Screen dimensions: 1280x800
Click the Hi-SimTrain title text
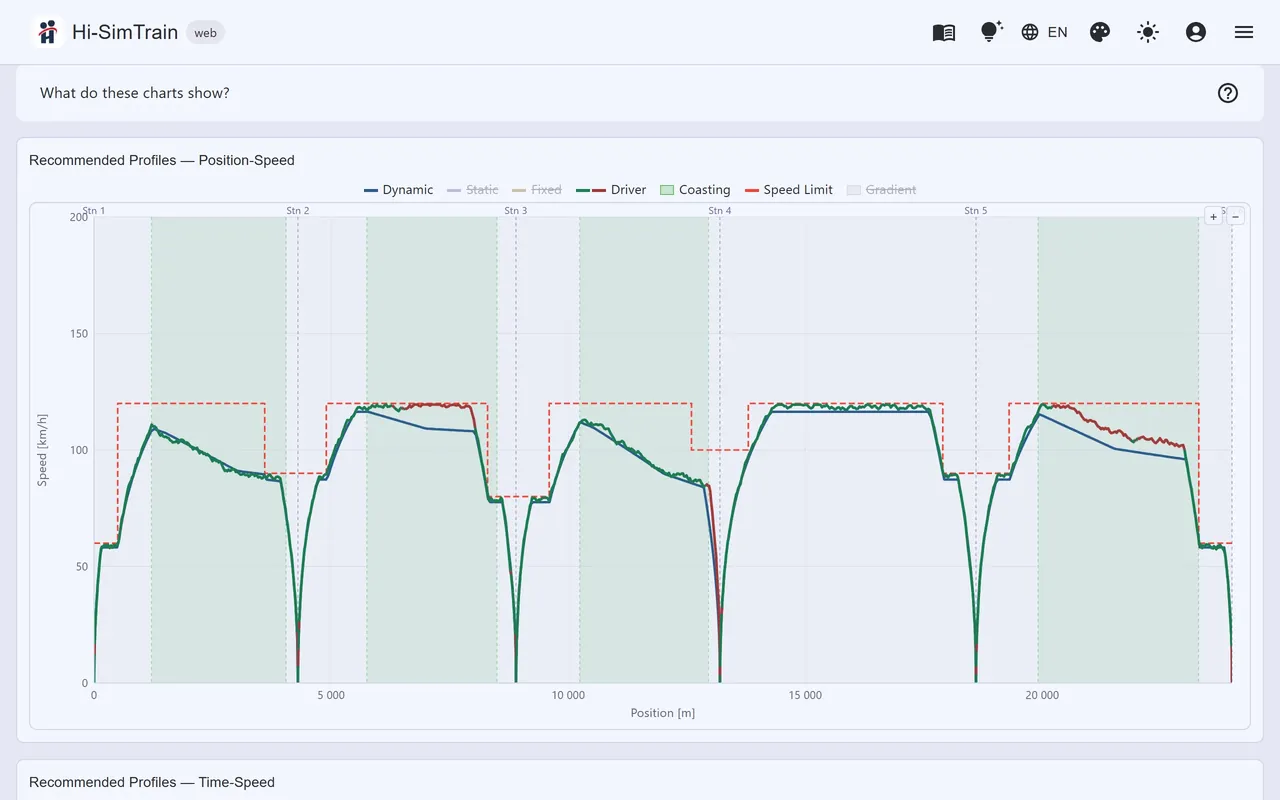click(125, 32)
